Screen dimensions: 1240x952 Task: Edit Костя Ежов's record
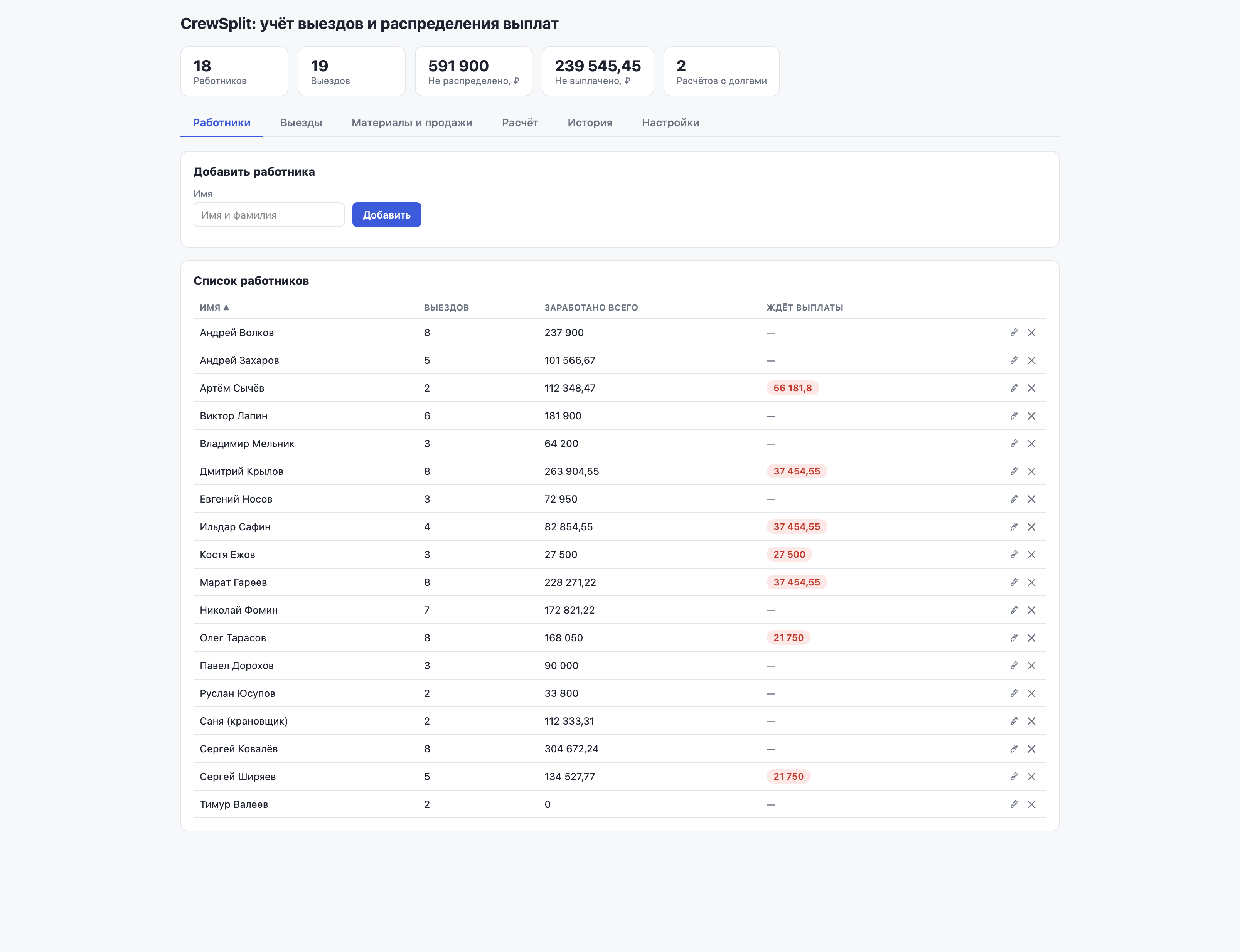[1014, 555]
